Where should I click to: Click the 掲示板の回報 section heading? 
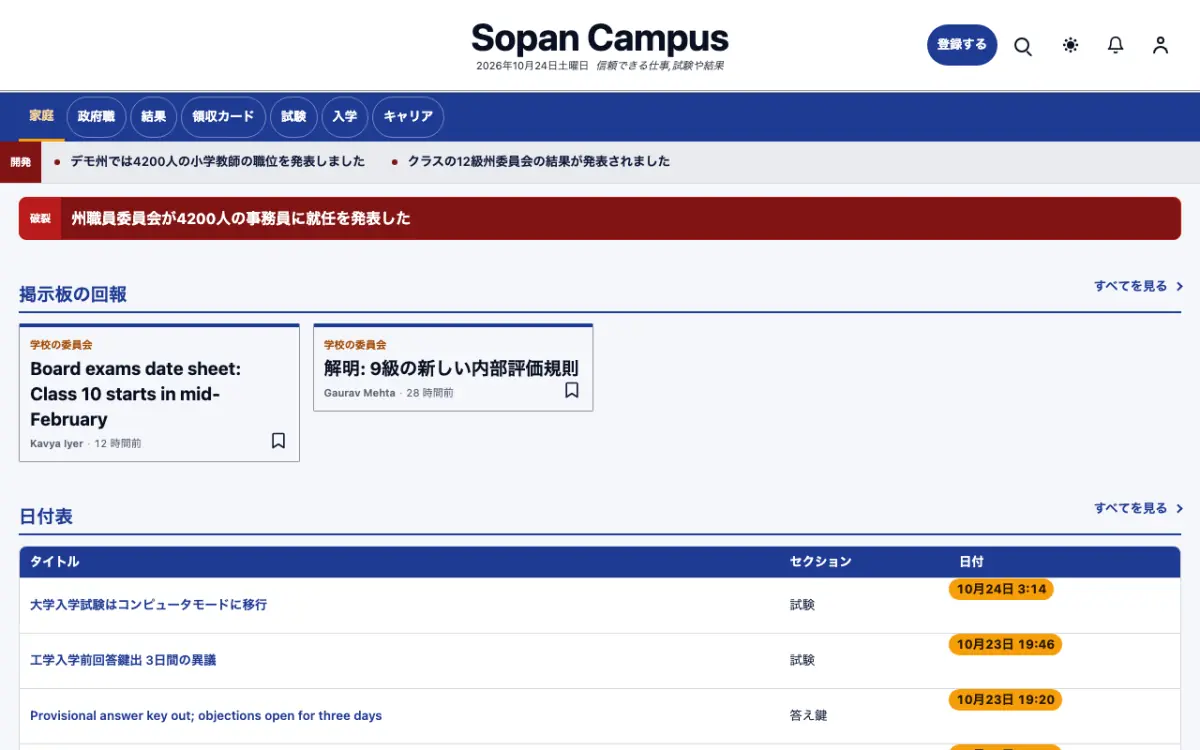pos(73,295)
